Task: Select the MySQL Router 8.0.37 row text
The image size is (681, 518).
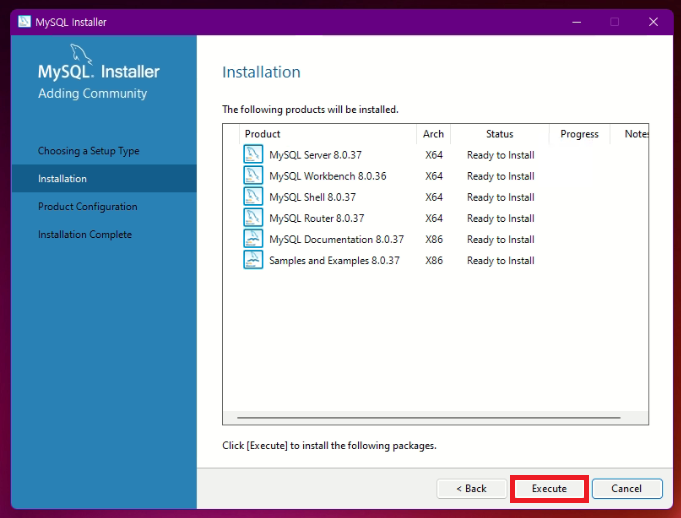Action: pos(317,218)
